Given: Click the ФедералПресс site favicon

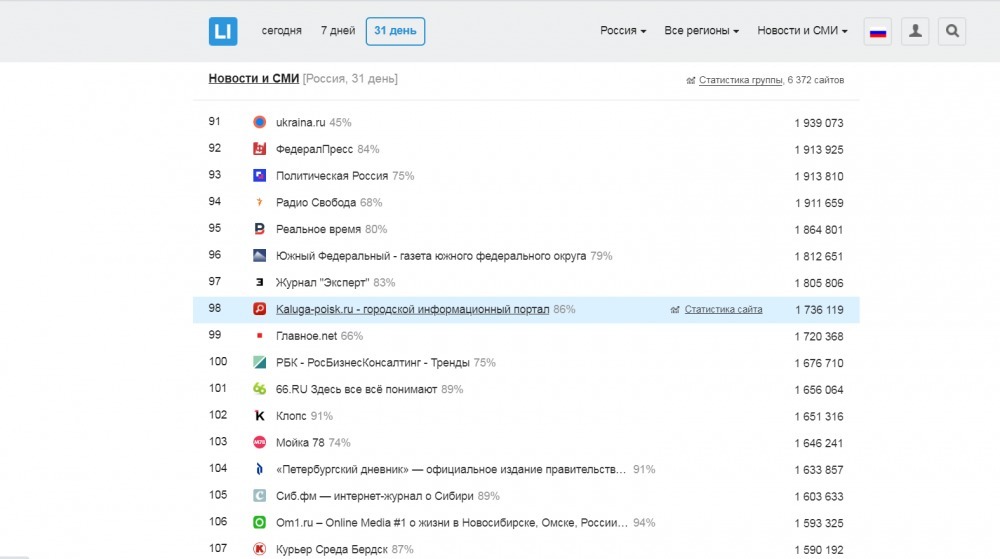Looking at the screenshot, I should coord(260,149).
